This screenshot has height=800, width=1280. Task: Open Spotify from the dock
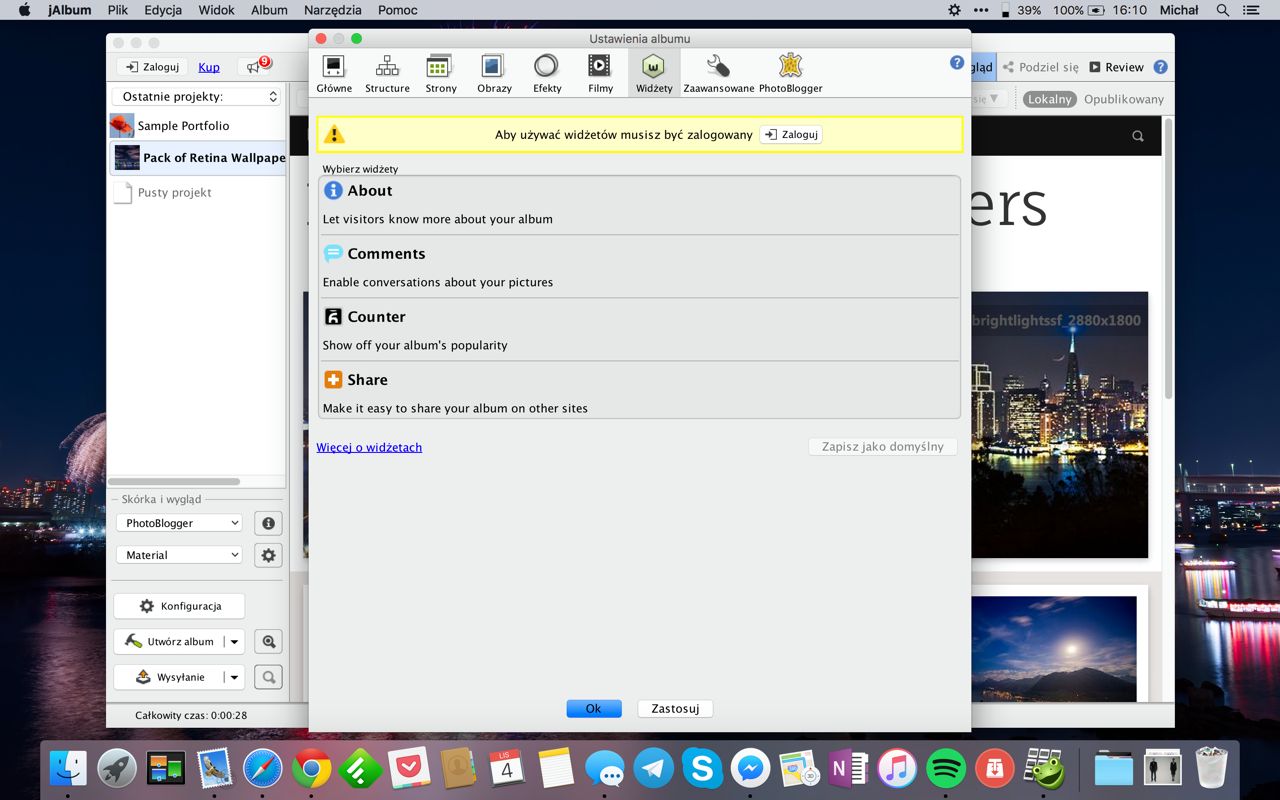pyautogui.click(x=946, y=769)
